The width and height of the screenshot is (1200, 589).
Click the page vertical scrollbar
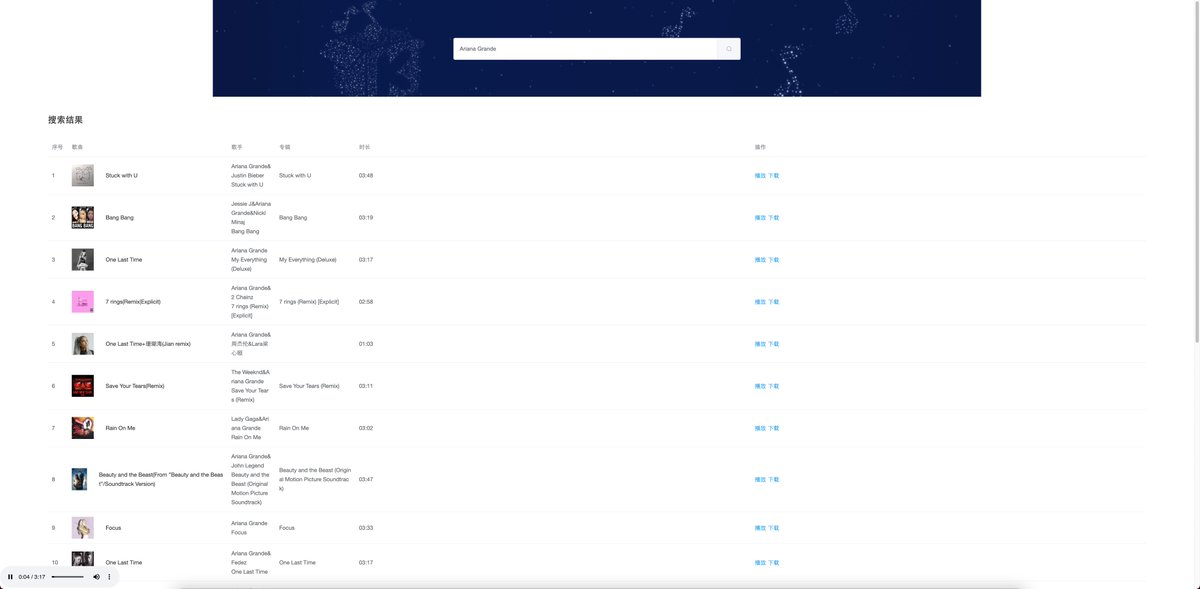pyautogui.click(x=1196, y=170)
